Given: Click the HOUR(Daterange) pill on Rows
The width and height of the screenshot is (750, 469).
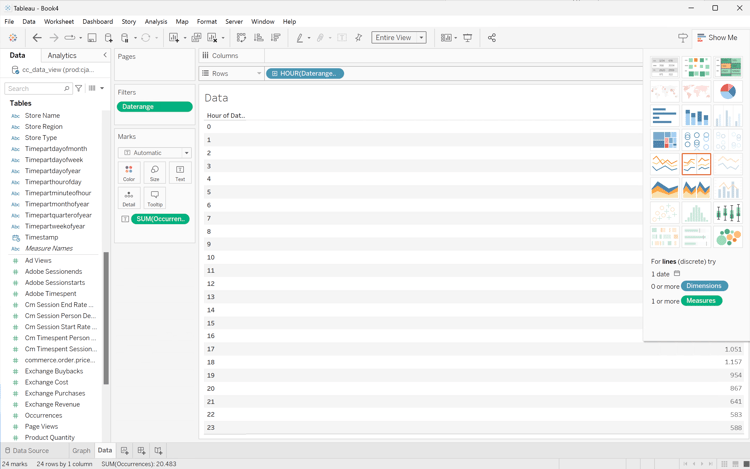Looking at the screenshot, I should coord(305,73).
